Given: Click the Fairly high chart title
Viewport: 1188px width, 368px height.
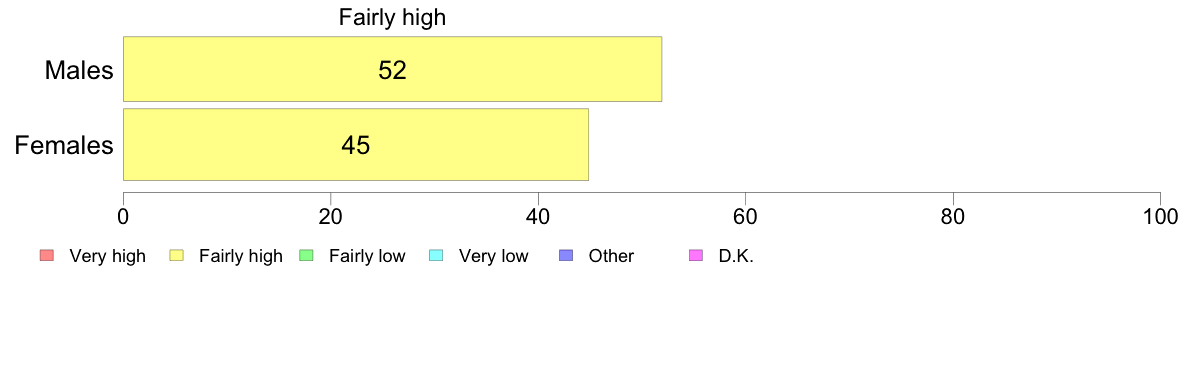Looking at the screenshot, I should 392,18.
